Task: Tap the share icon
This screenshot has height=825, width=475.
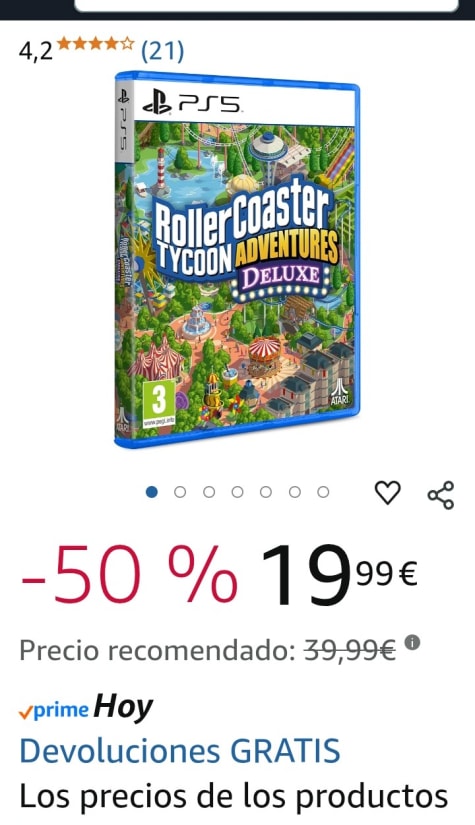Action: coord(440,495)
